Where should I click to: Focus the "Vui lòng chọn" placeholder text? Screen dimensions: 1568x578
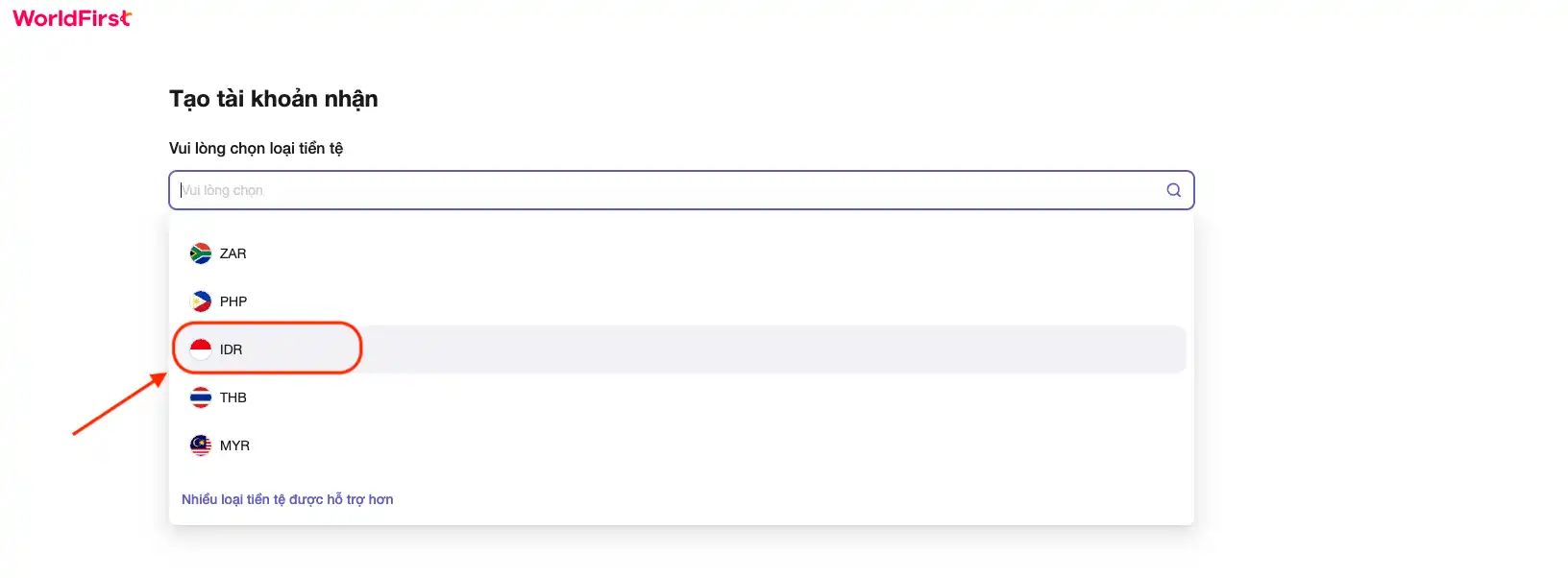(222, 190)
